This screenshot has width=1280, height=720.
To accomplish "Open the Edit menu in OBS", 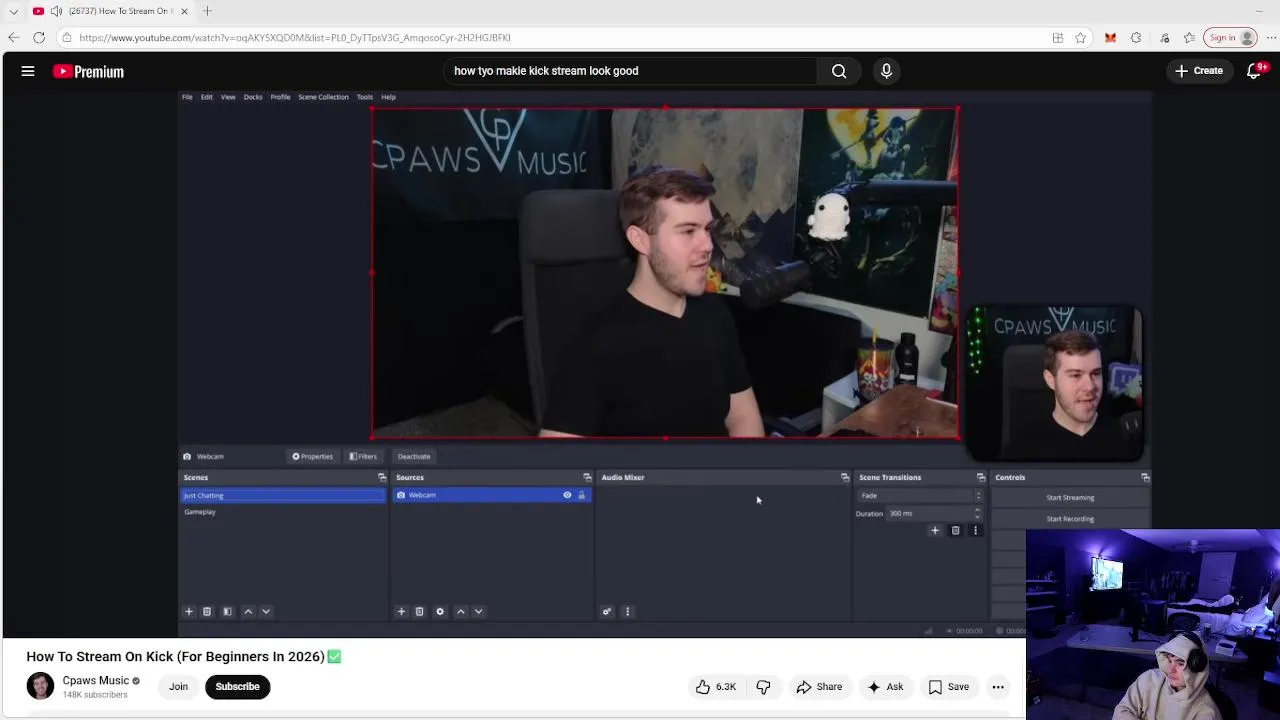I will tap(207, 97).
